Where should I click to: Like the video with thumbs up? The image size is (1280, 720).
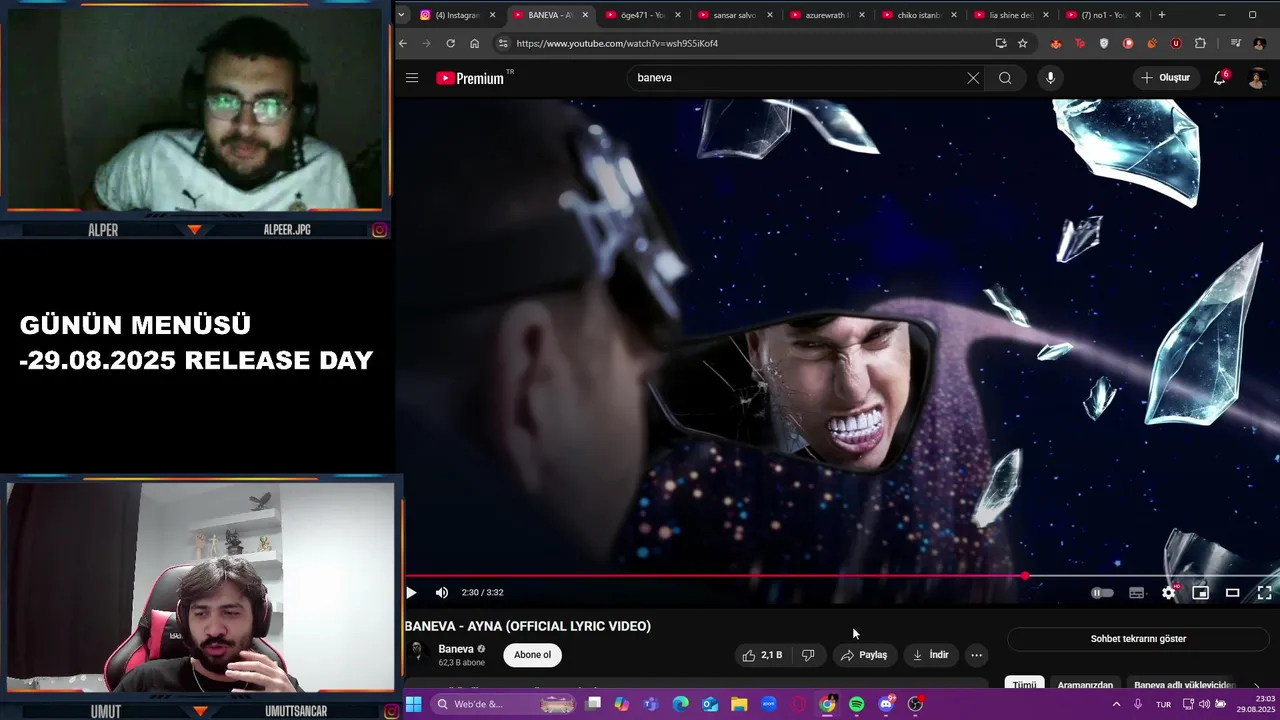(762, 655)
